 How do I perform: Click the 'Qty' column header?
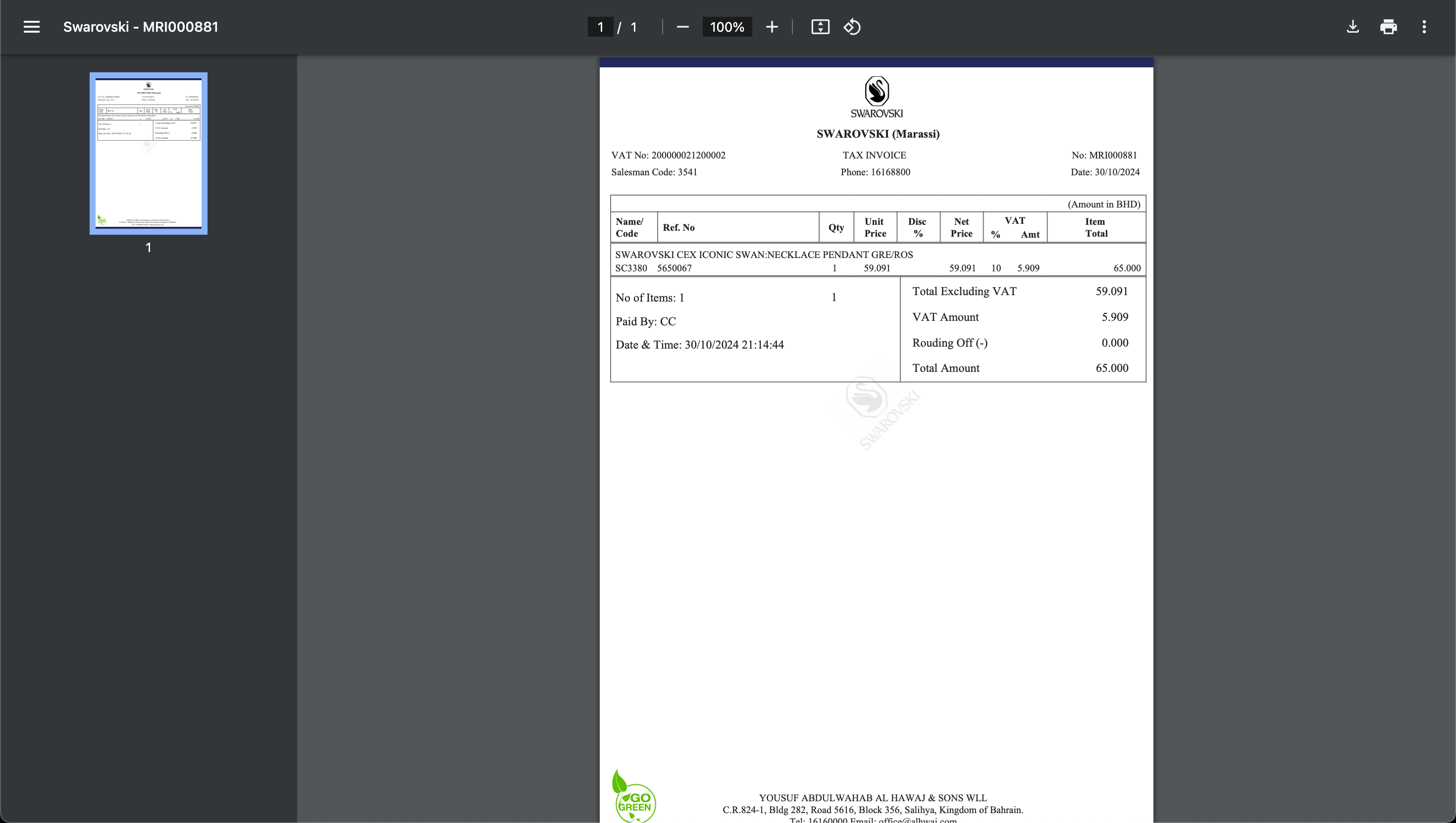836,227
